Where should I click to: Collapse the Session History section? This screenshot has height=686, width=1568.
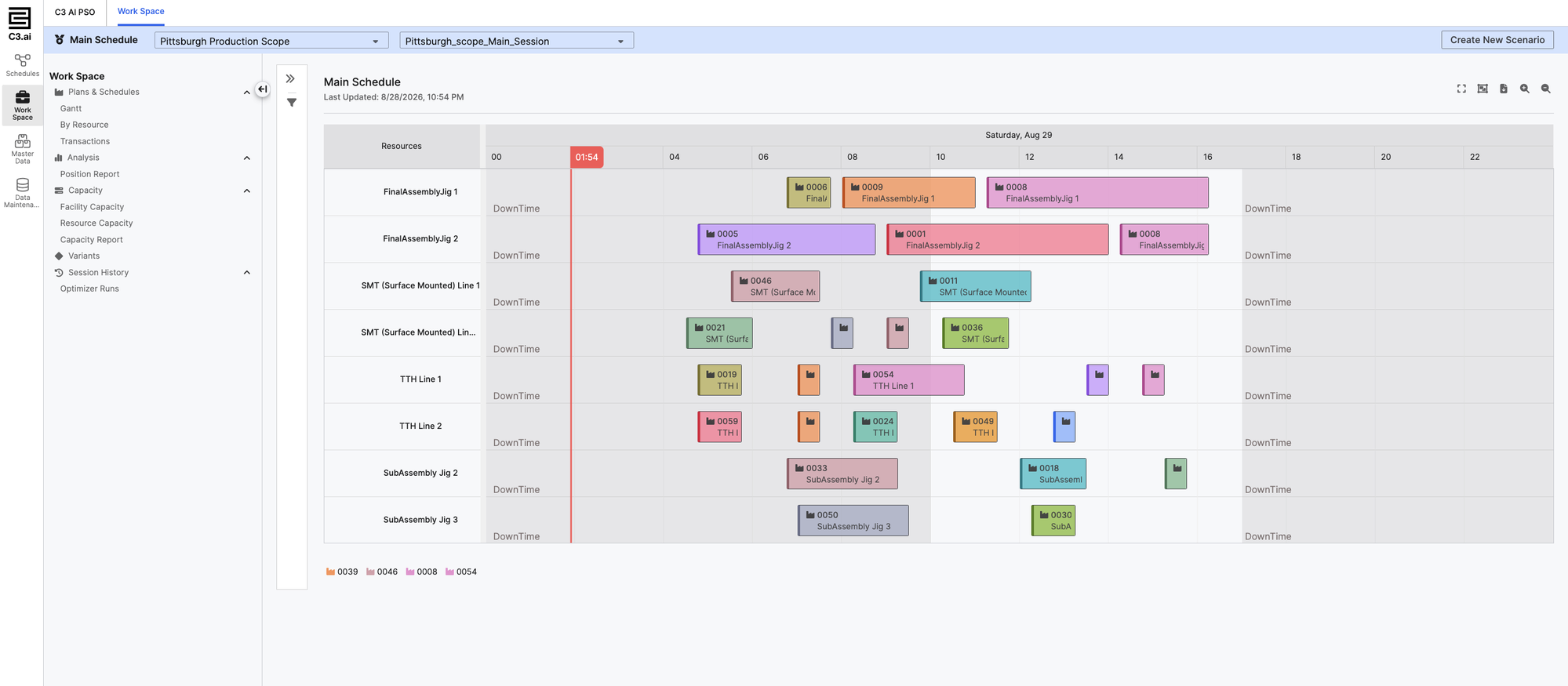(247, 273)
